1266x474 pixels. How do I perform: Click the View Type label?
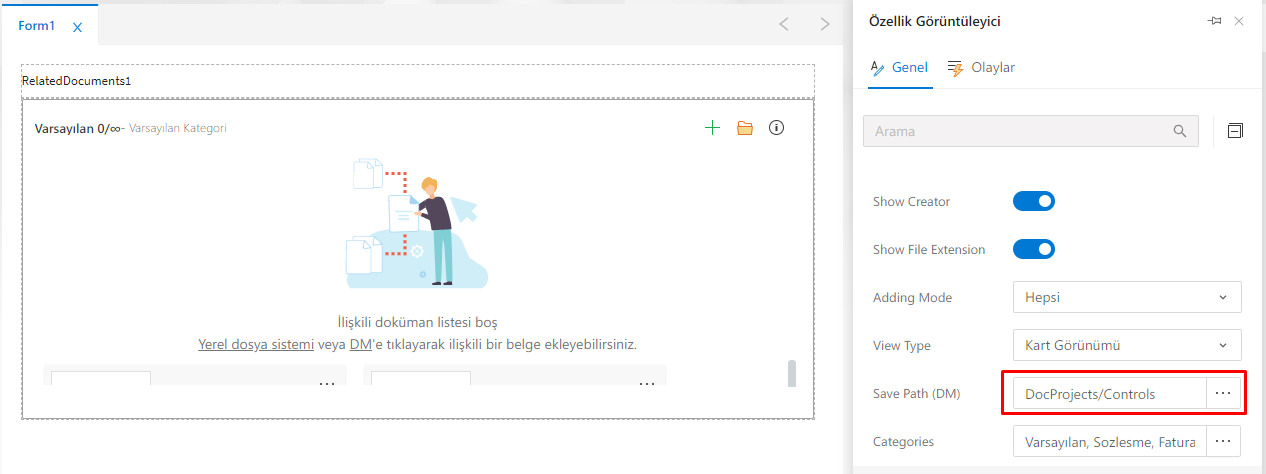[x=902, y=345]
